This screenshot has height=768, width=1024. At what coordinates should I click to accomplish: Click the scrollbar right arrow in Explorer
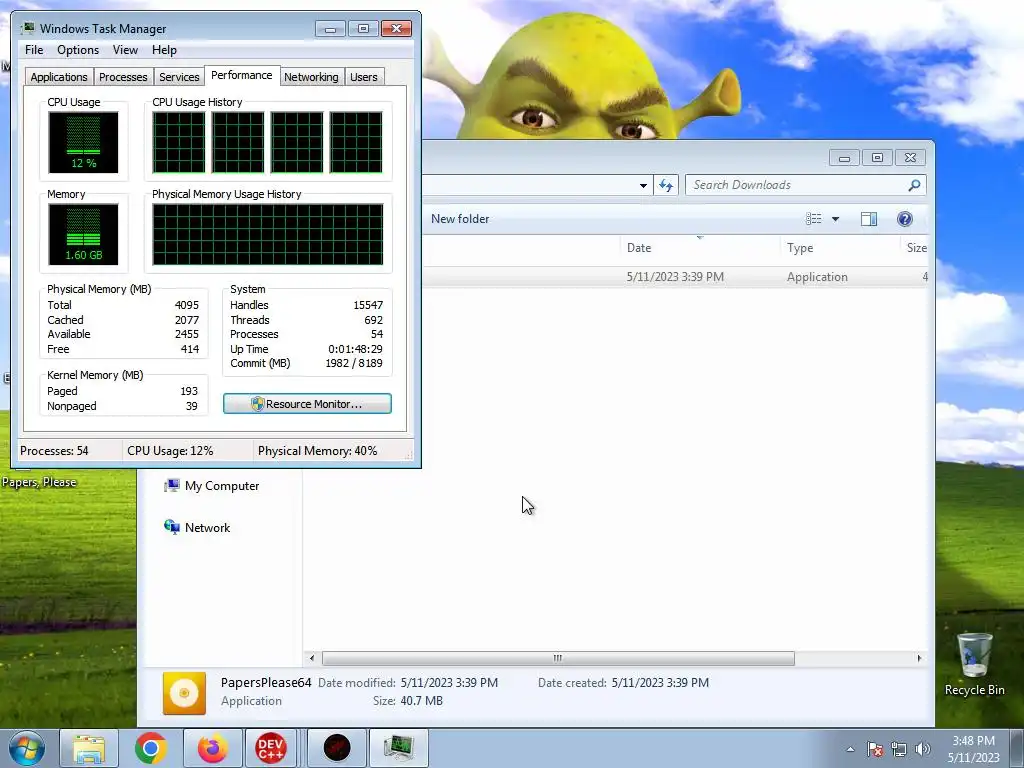(x=920, y=658)
